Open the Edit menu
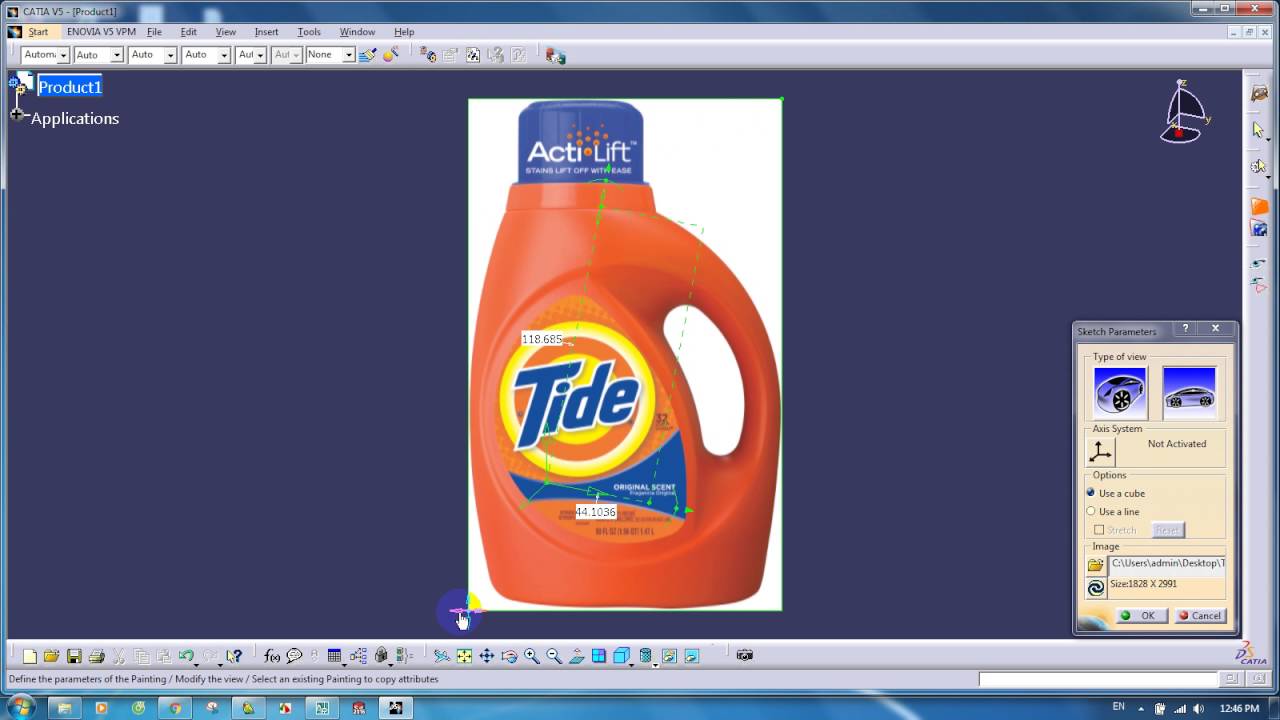Image resolution: width=1280 pixels, height=720 pixels. coord(188,32)
